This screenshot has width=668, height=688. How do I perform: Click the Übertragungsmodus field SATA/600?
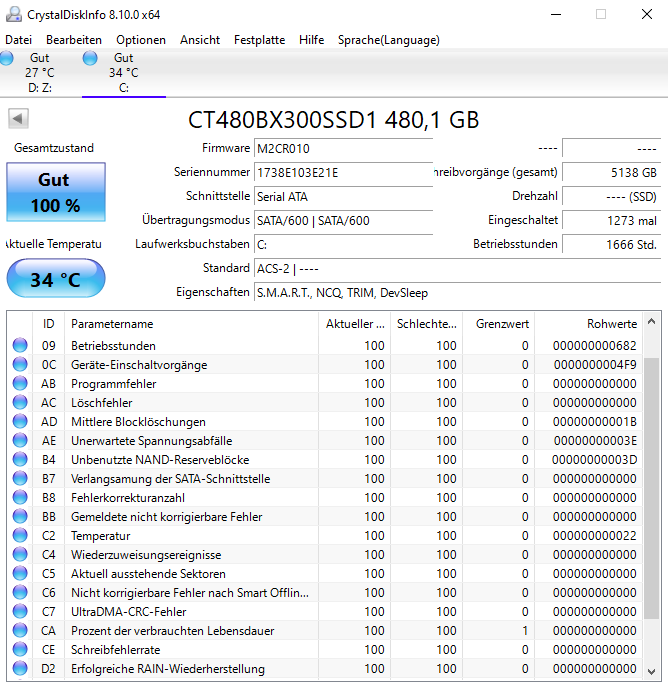tap(343, 220)
